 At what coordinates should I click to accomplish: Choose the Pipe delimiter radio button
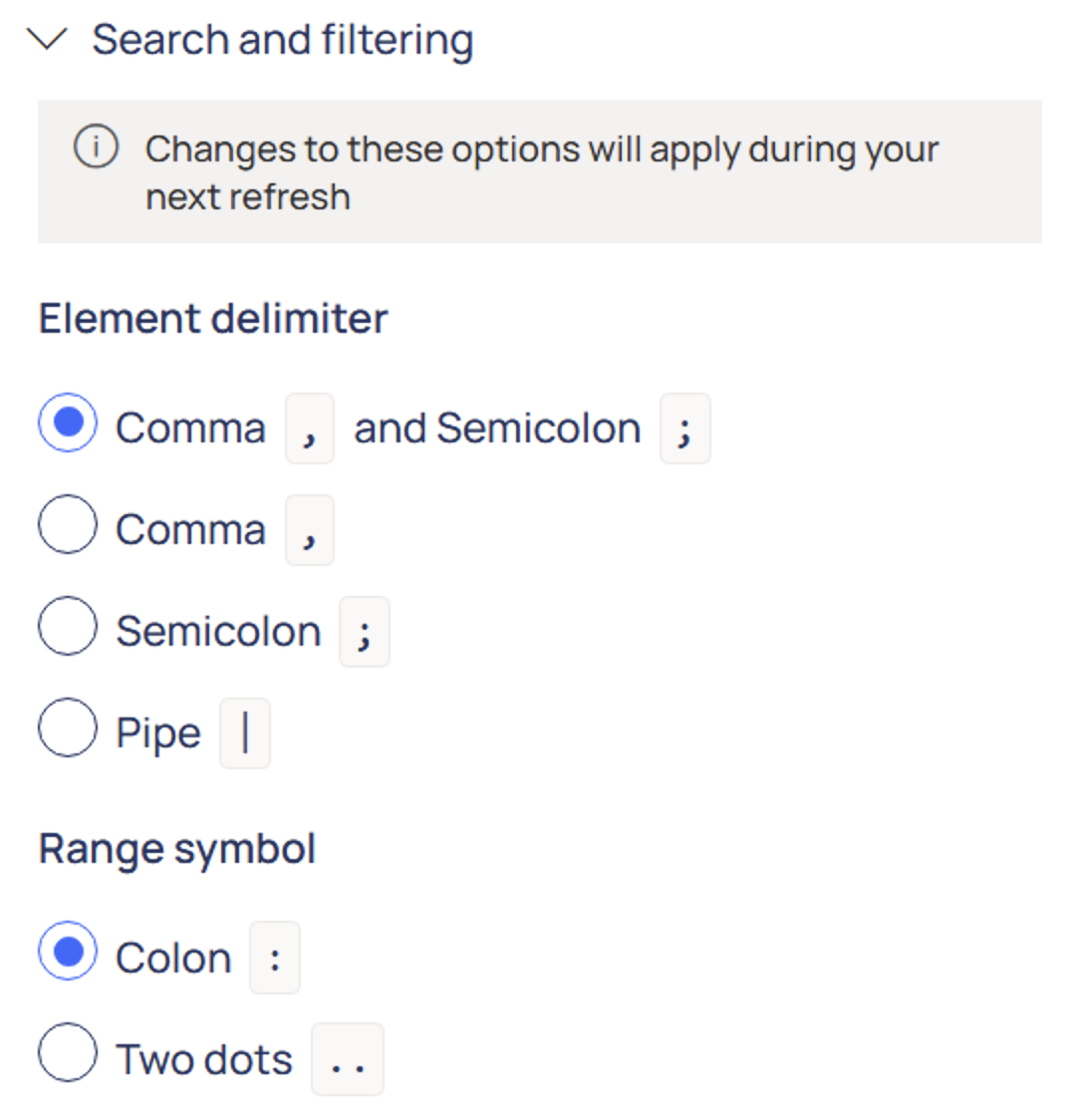click(x=68, y=728)
